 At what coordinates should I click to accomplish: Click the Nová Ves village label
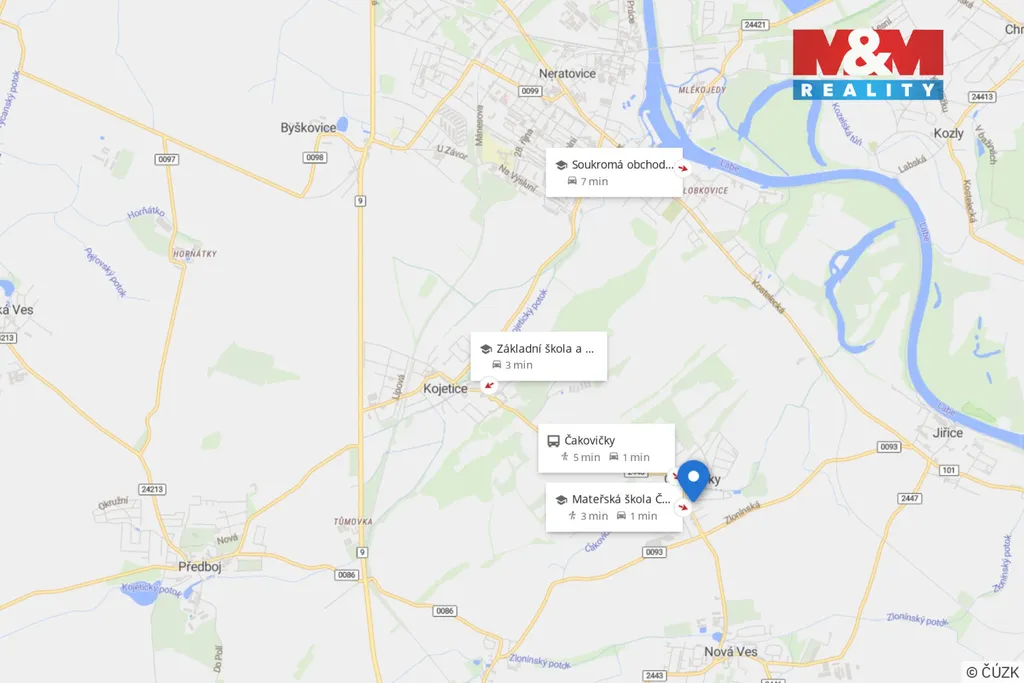click(x=731, y=651)
